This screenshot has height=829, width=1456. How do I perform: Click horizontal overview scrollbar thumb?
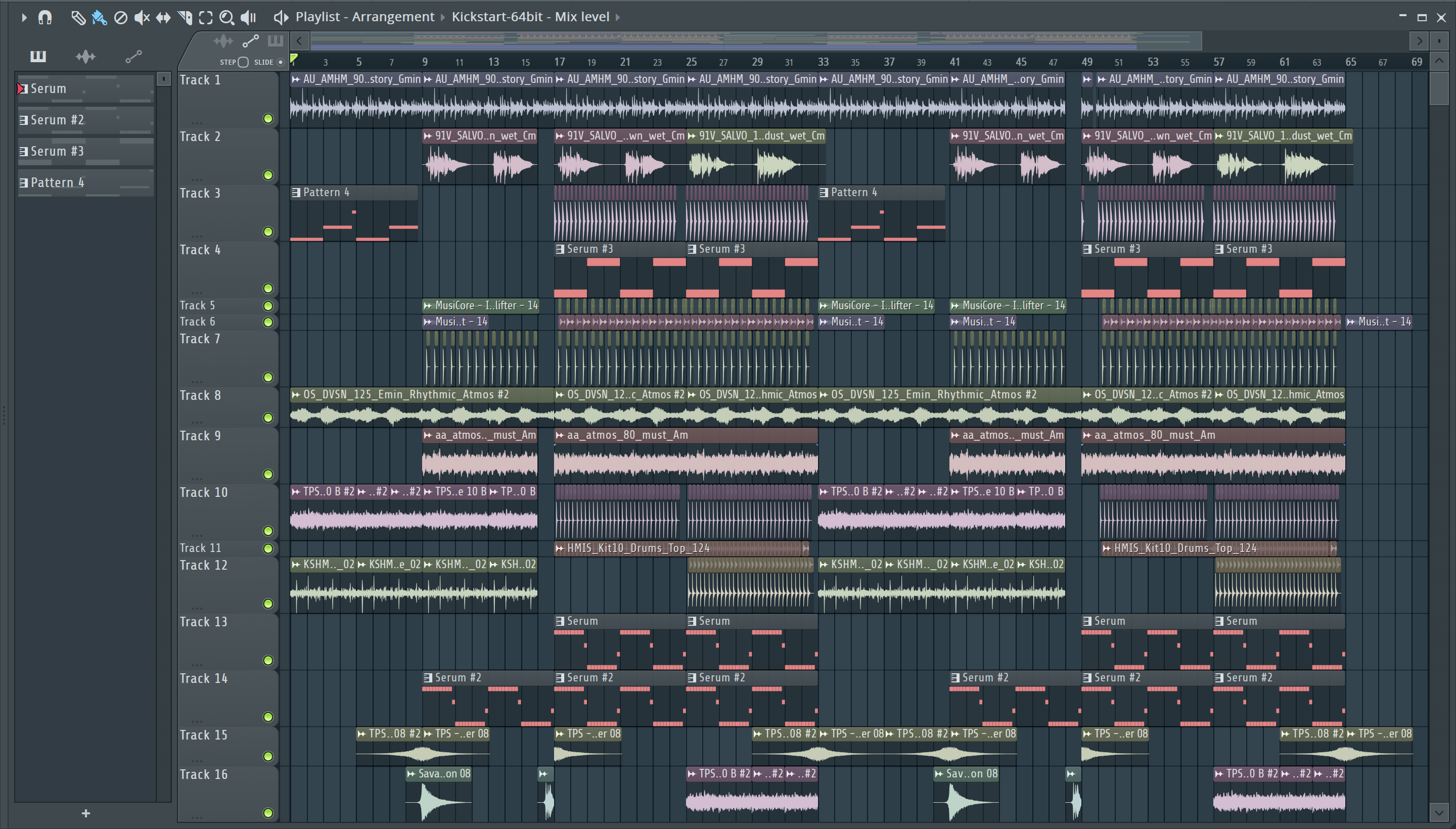coord(756,41)
